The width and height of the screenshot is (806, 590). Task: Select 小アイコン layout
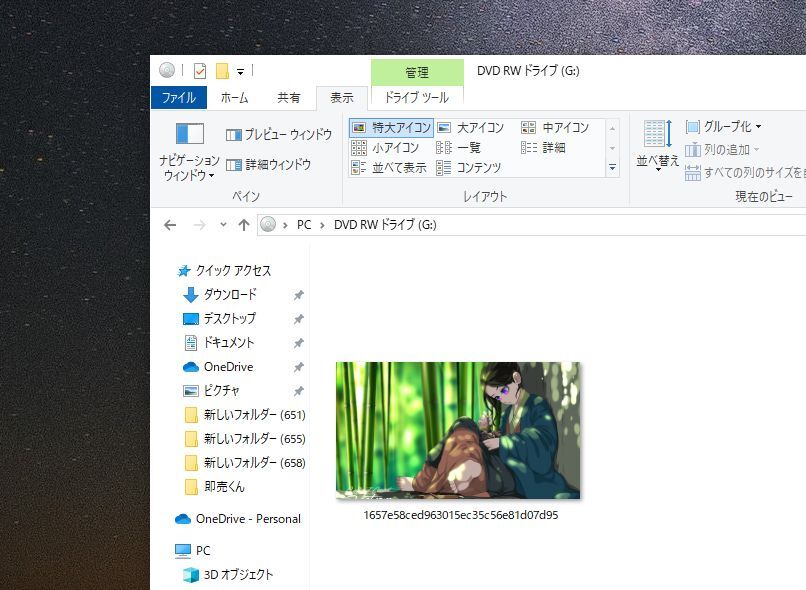pos(385,148)
